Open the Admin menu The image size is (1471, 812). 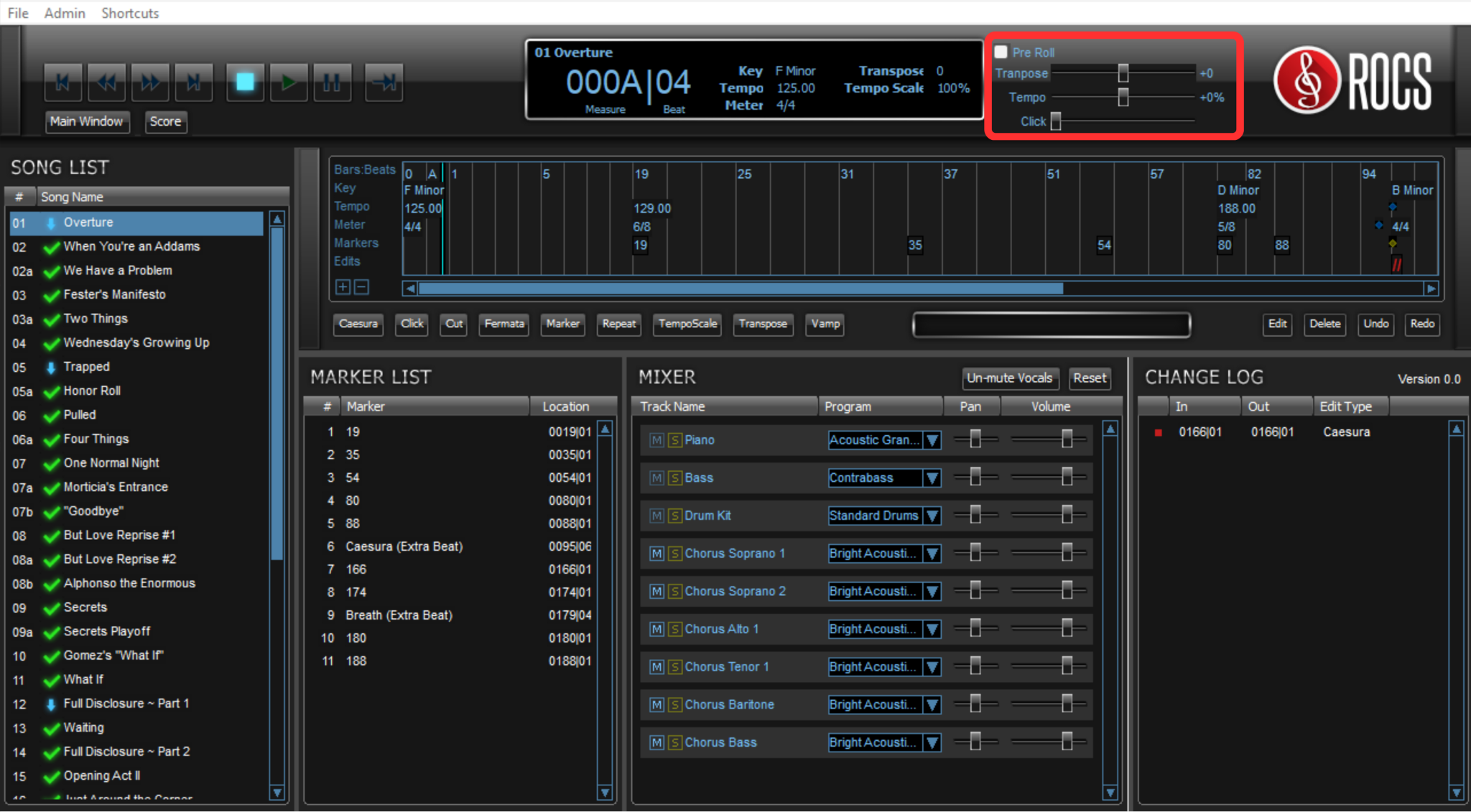coord(64,12)
